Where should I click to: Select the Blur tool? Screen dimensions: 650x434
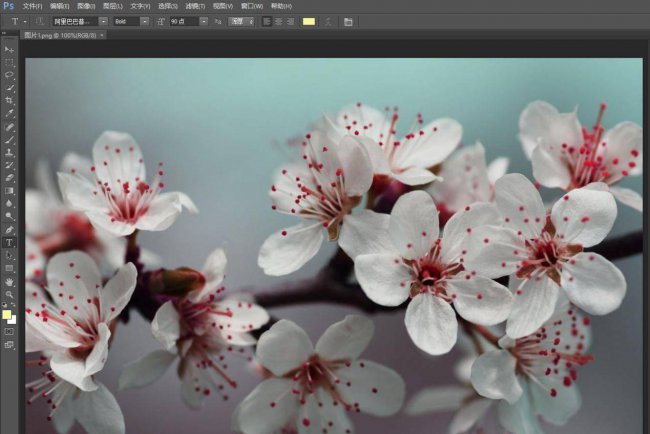(x=9, y=204)
